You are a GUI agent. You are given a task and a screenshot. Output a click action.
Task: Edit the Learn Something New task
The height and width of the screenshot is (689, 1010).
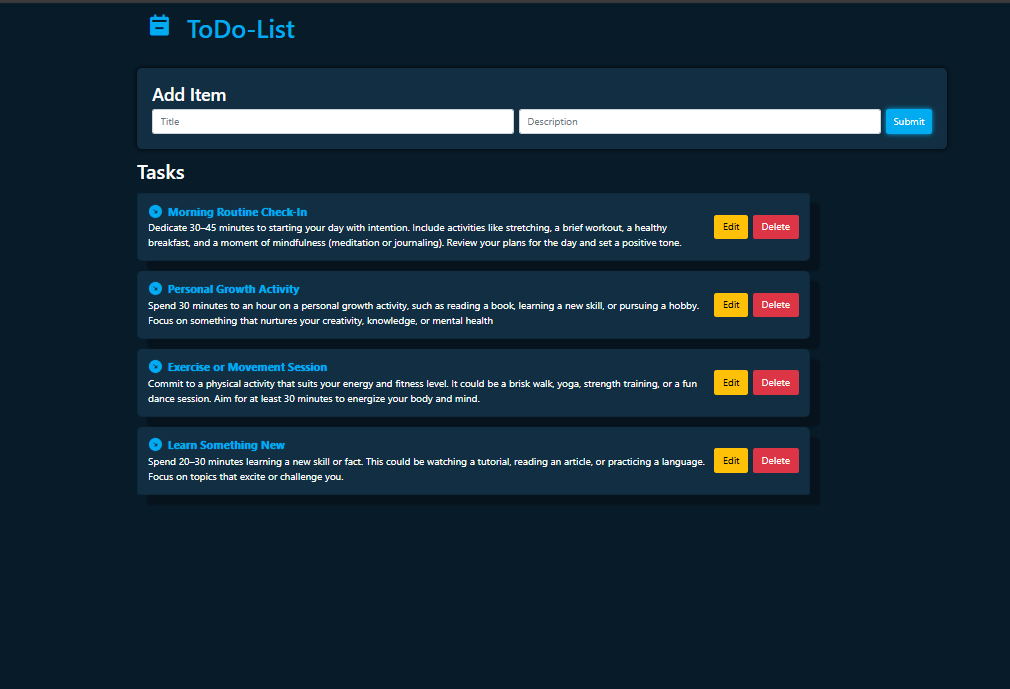(730, 461)
